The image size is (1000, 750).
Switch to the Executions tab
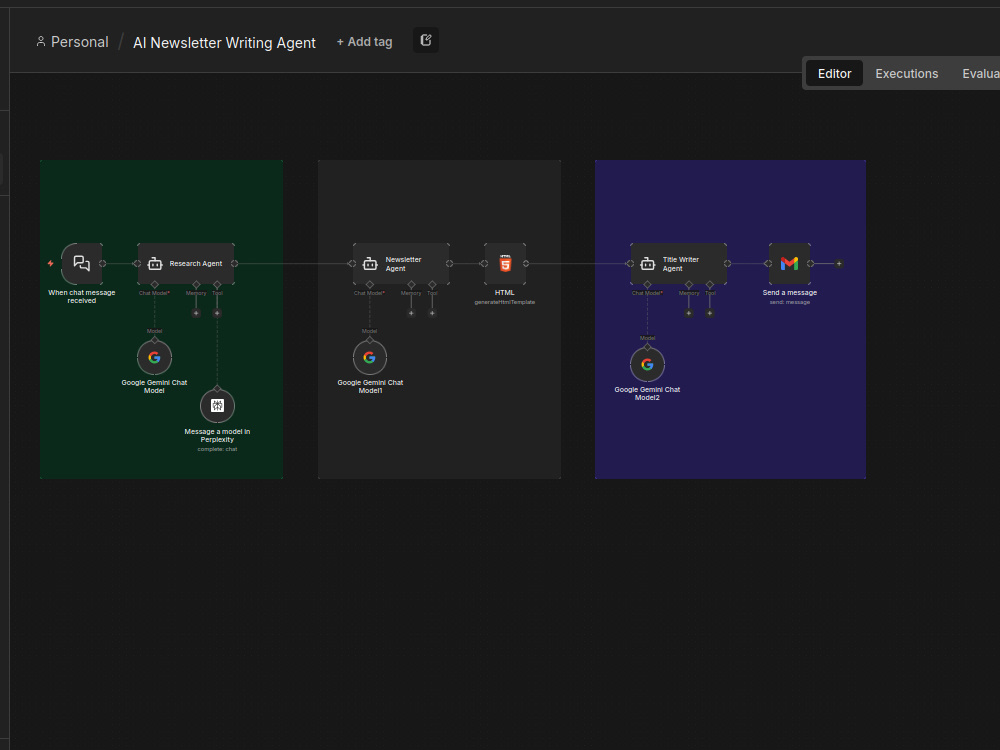[906, 73]
